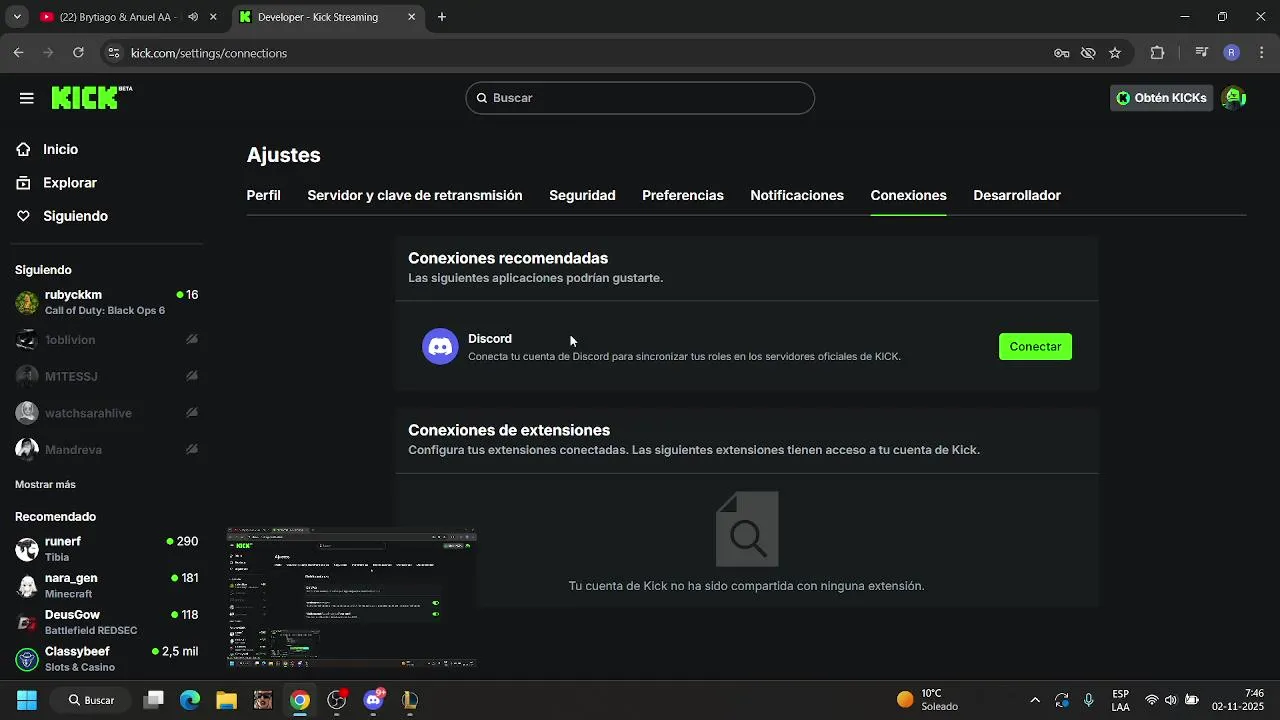Click runerf's channel avatar
The width and height of the screenshot is (1280, 720).
[x=27, y=549]
